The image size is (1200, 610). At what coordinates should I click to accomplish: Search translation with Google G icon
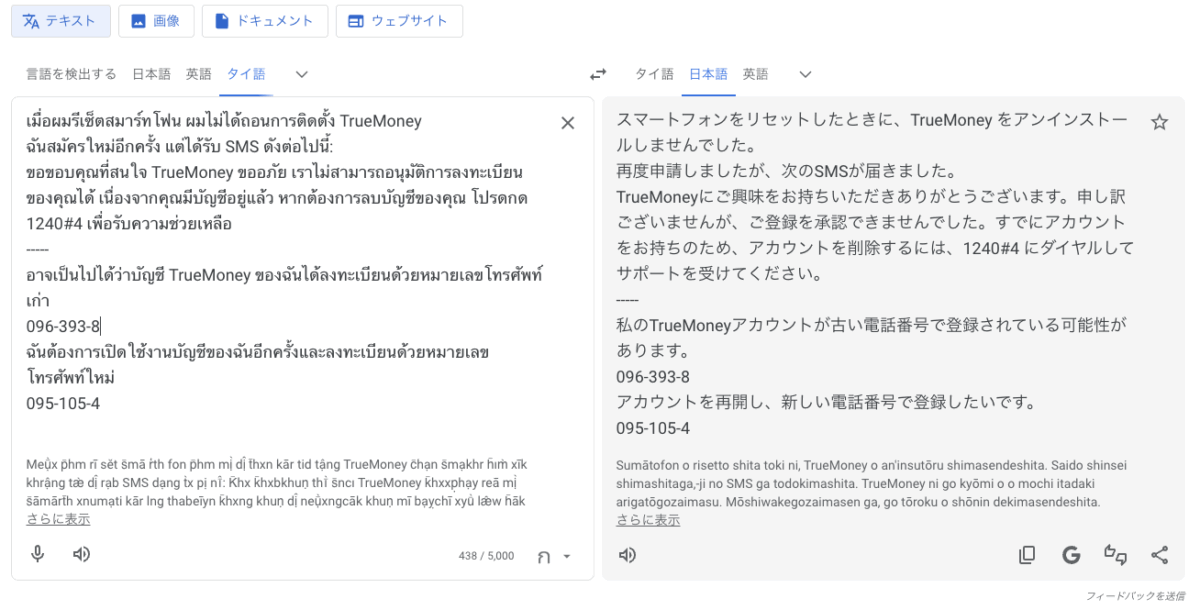click(x=1071, y=555)
